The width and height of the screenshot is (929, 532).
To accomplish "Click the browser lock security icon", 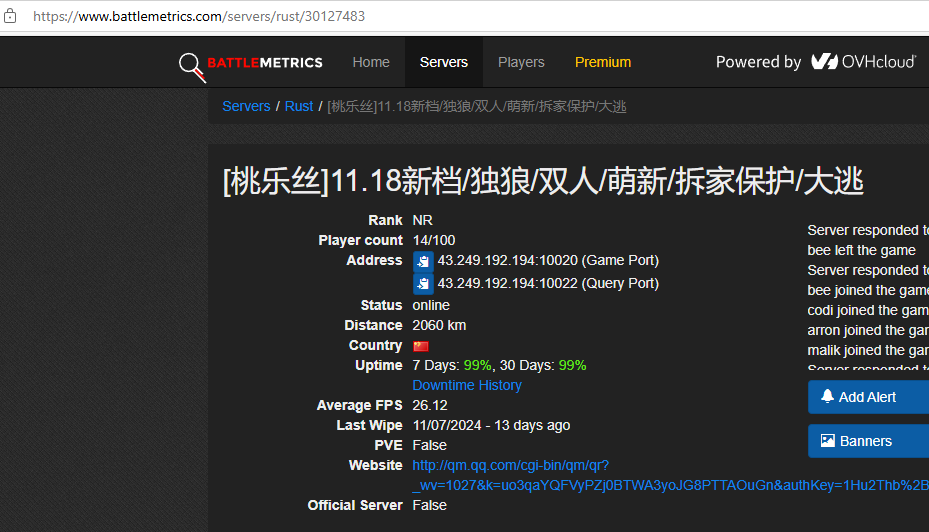I will (11, 17).
